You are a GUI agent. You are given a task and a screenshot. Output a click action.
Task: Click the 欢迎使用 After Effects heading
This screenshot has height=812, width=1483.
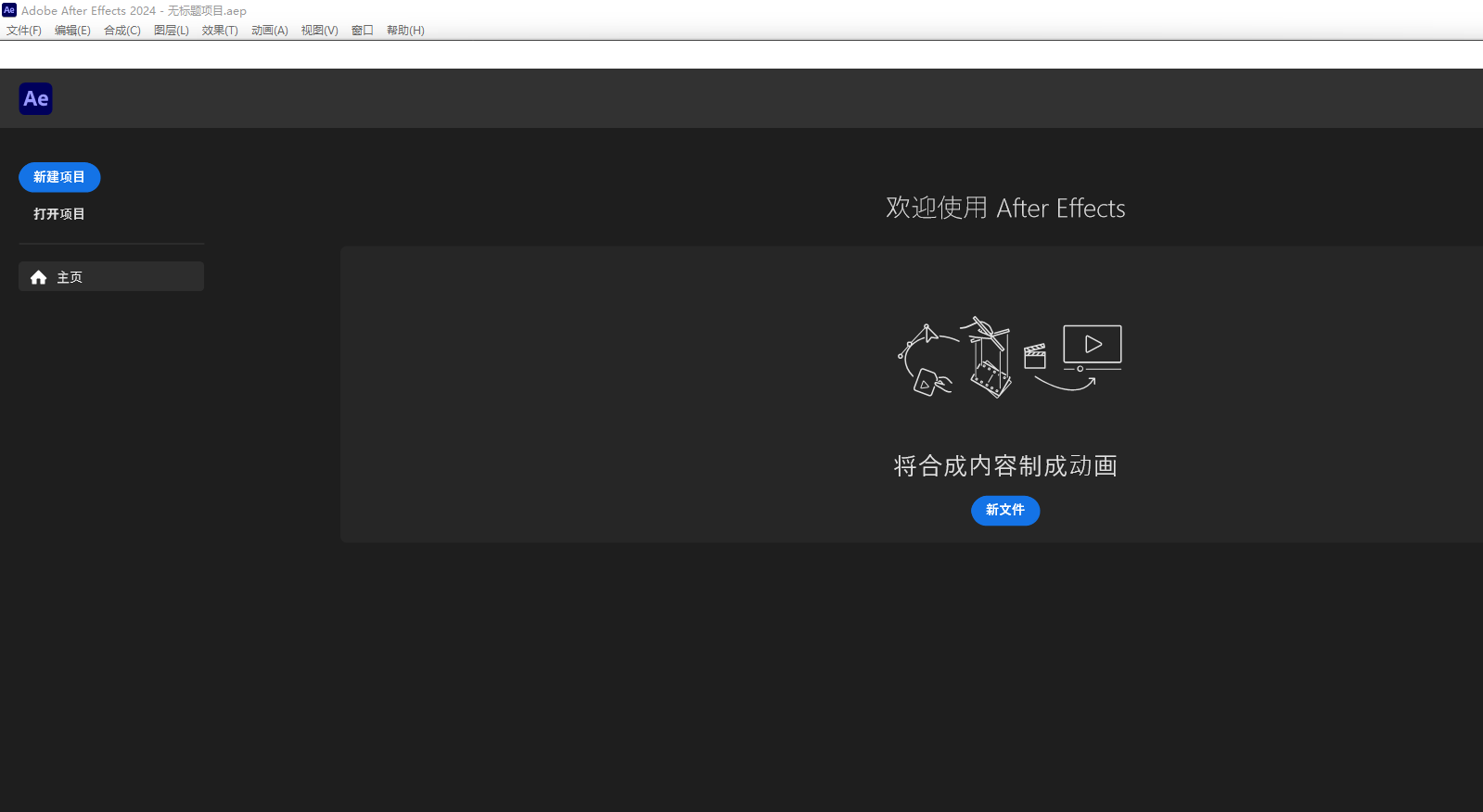coord(1005,208)
